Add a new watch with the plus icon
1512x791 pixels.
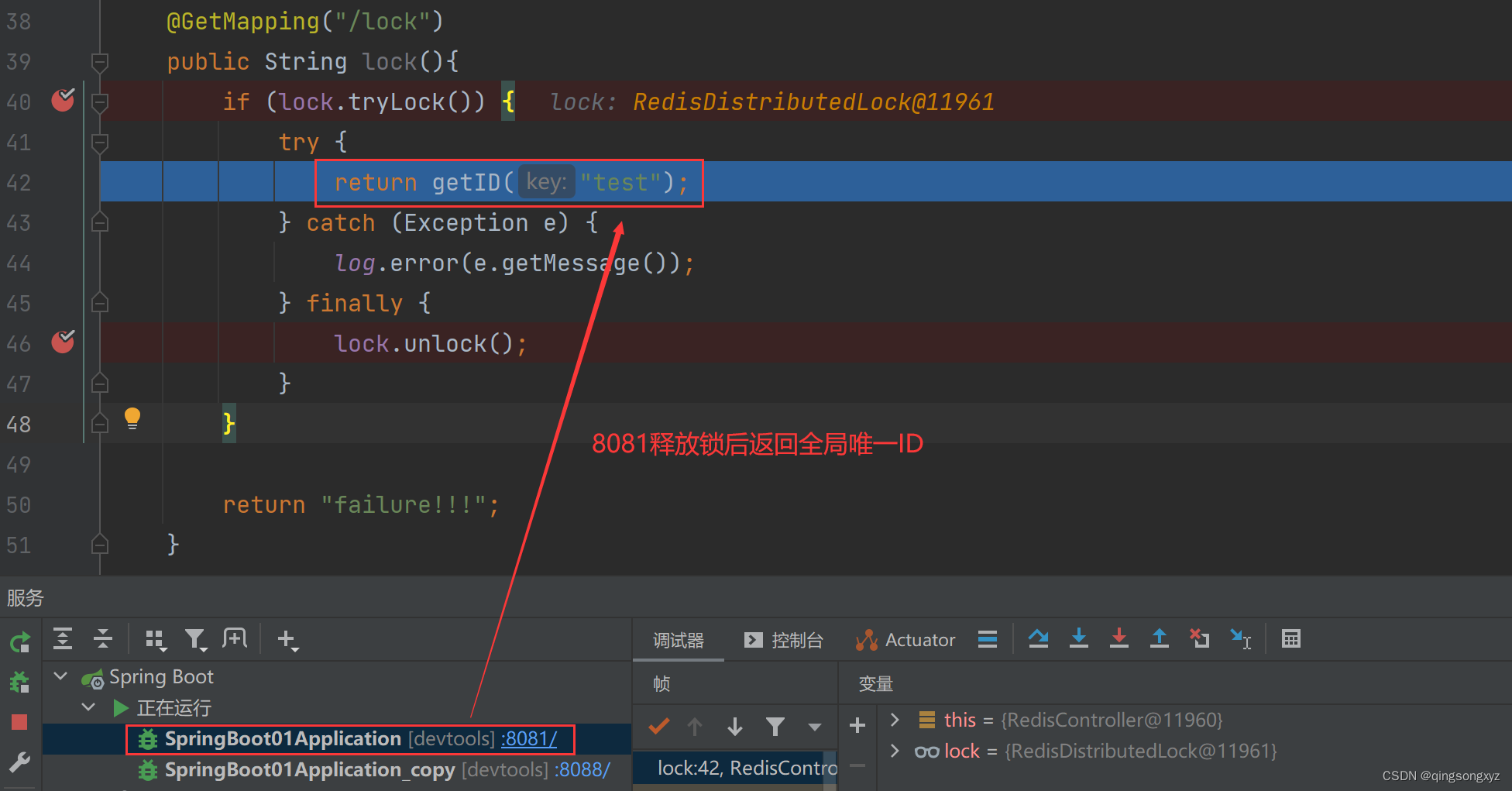coord(857,726)
